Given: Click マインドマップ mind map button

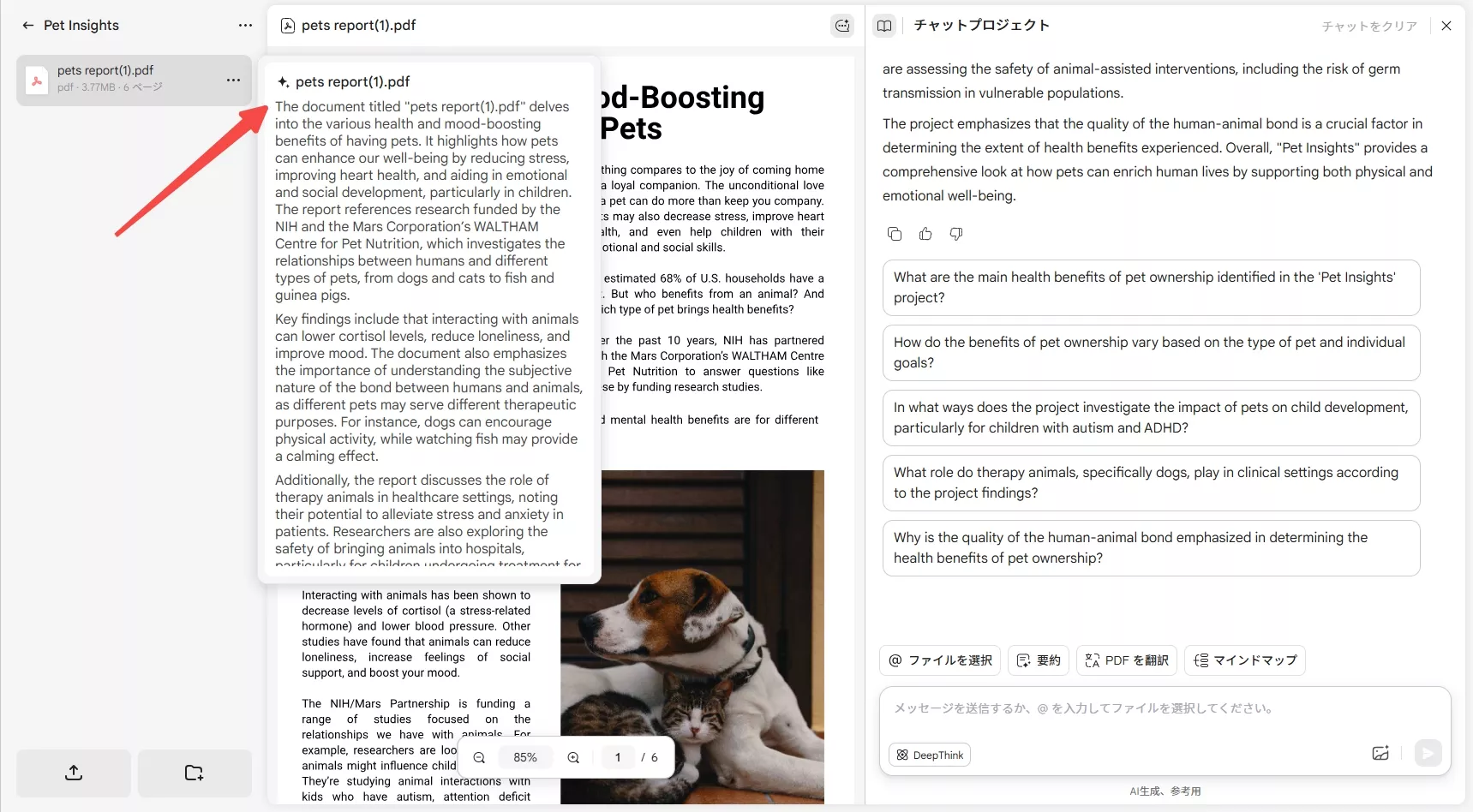Looking at the screenshot, I should [x=1245, y=660].
